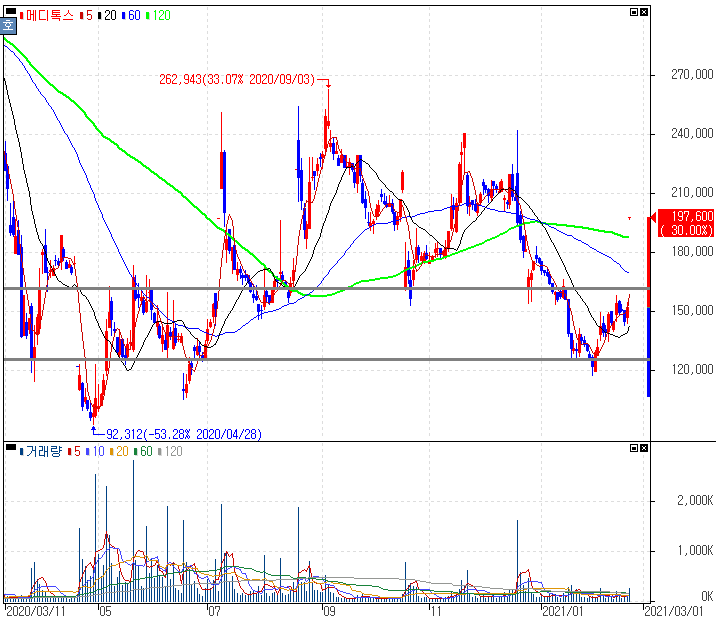Screen dimensions: 716x620
Task: Select the red 5-day moving average legend in price panel
Action: click(86, 16)
